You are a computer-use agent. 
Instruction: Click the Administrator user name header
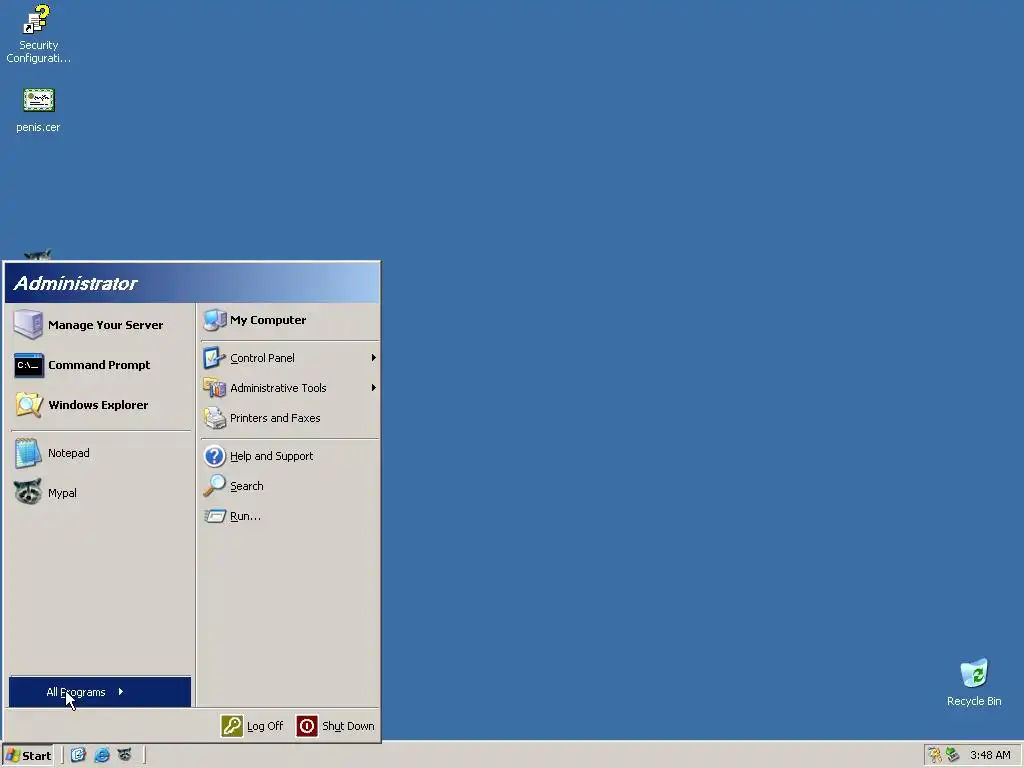click(x=75, y=283)
